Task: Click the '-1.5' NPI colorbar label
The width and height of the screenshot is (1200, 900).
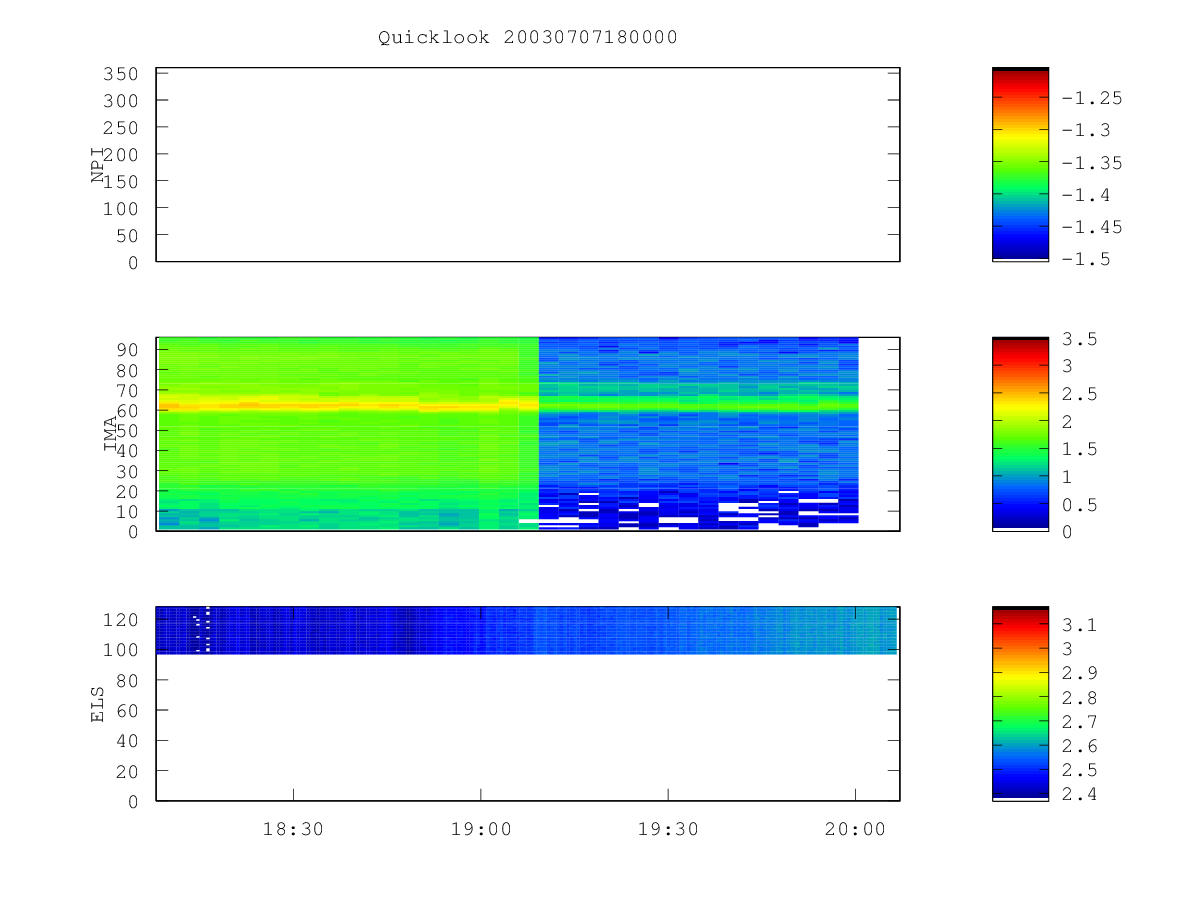Action: click(x=1086, y=259)
